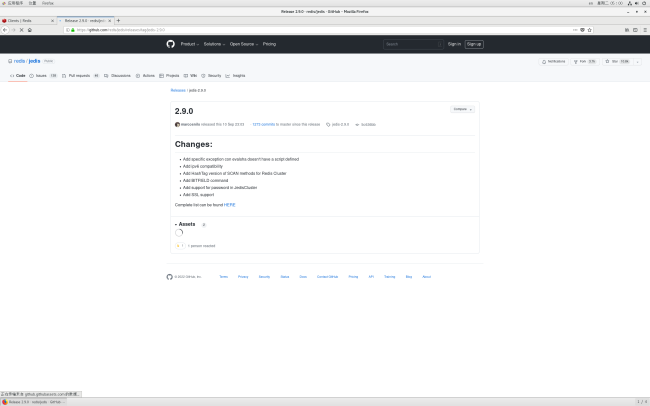
Task: Collapse the Assets section
Action: [185, 224]
